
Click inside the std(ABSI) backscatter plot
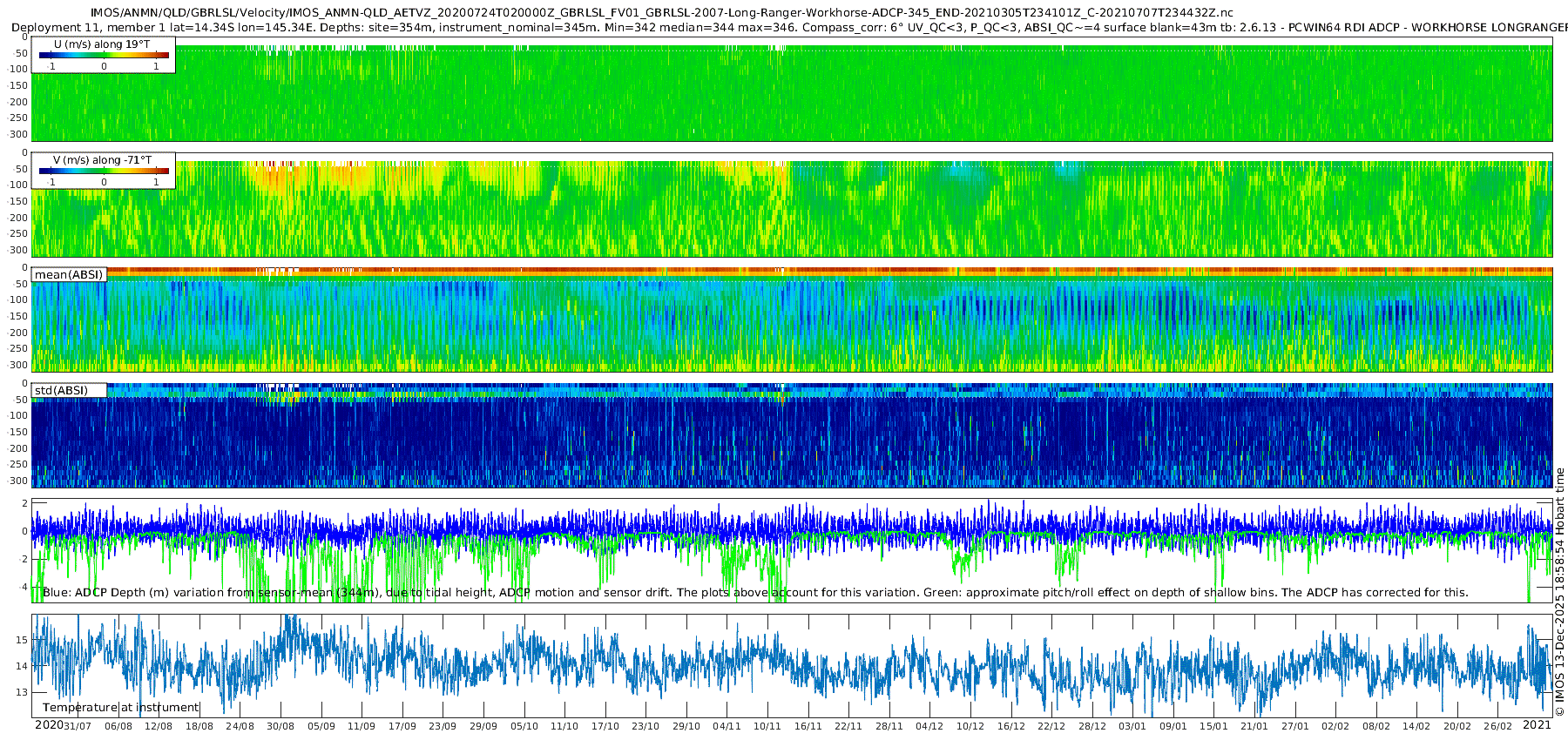point(792,435)
